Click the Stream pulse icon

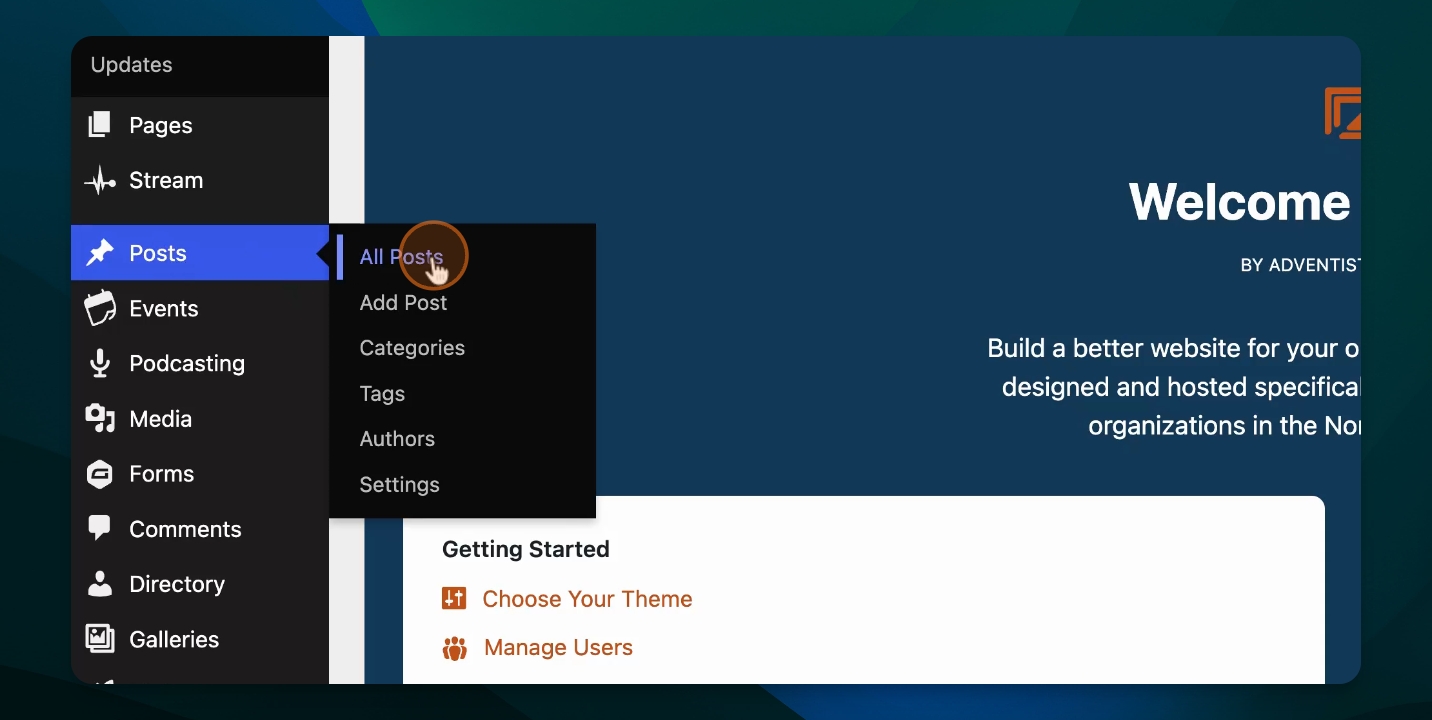pyautogui.click(x=99, y=181)
